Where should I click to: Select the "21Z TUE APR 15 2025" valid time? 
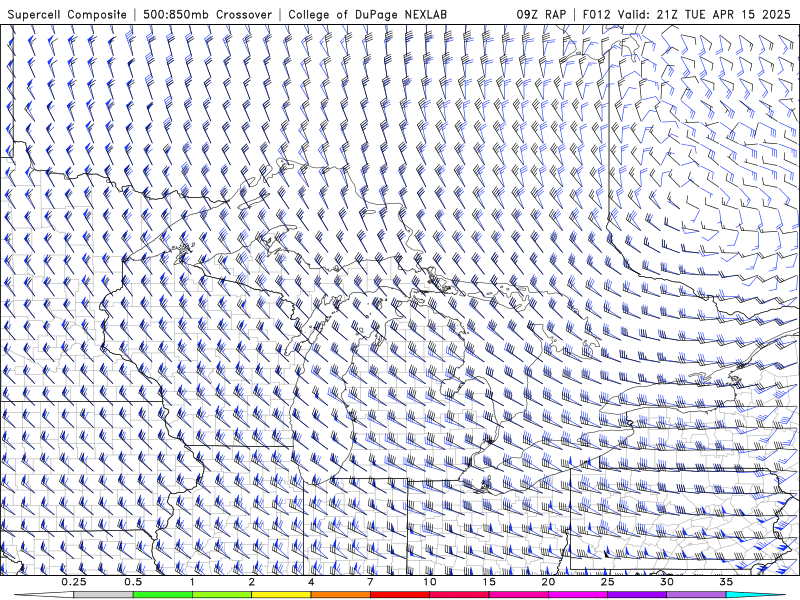pos(724,15)
